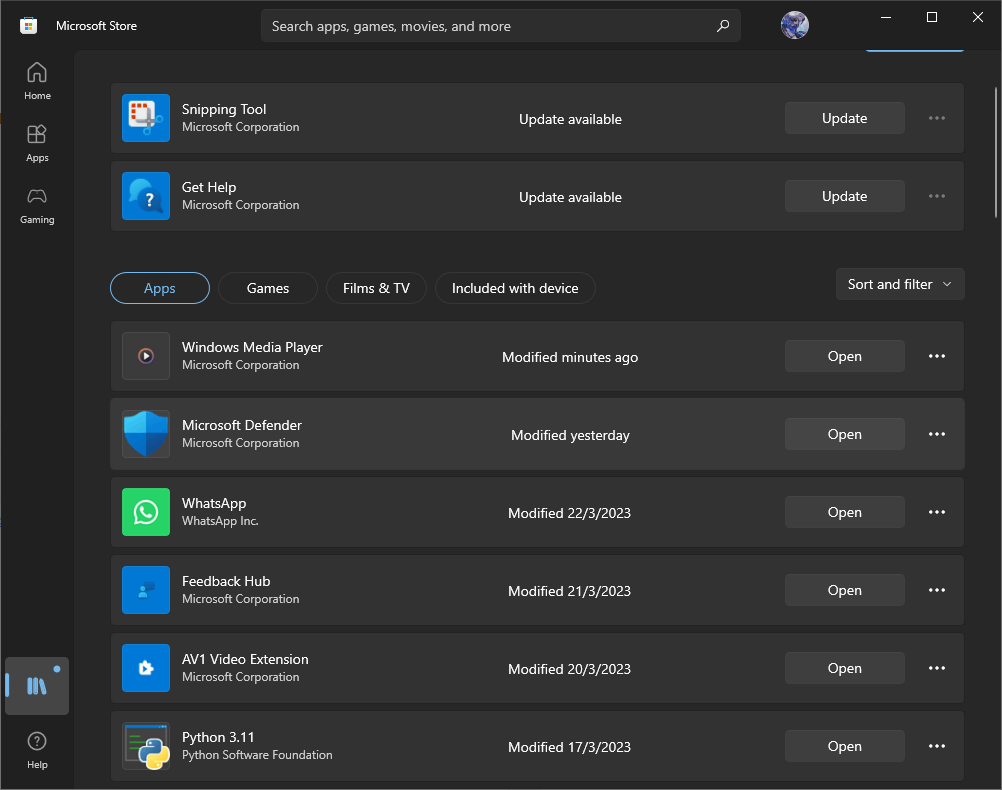The width and height of the screenshot is (1002, 790).
Task: Select the Apps filter tab
Action: (x=160, y=288)
